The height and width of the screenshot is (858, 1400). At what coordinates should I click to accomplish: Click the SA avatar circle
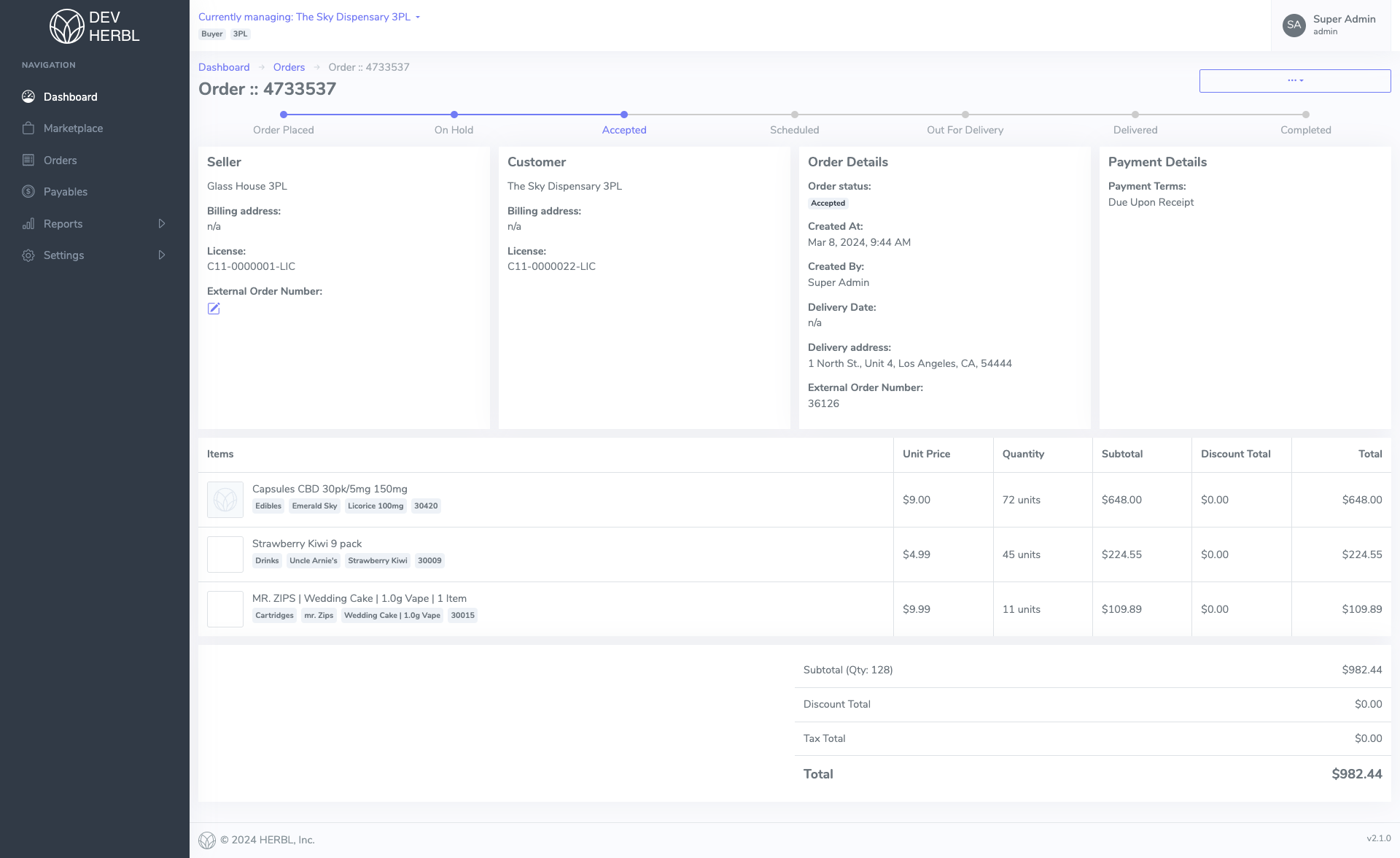click(x=1294, y=25)
